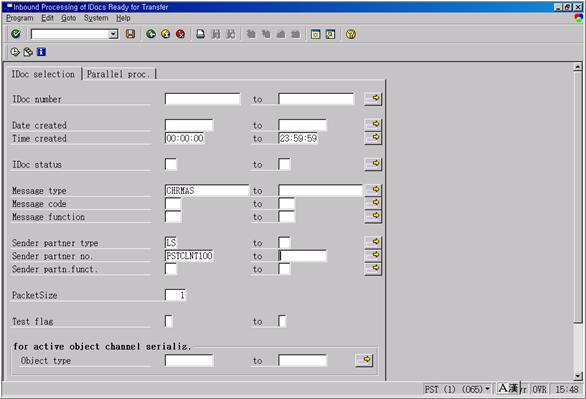Open the Goto menu

[68, 18]
